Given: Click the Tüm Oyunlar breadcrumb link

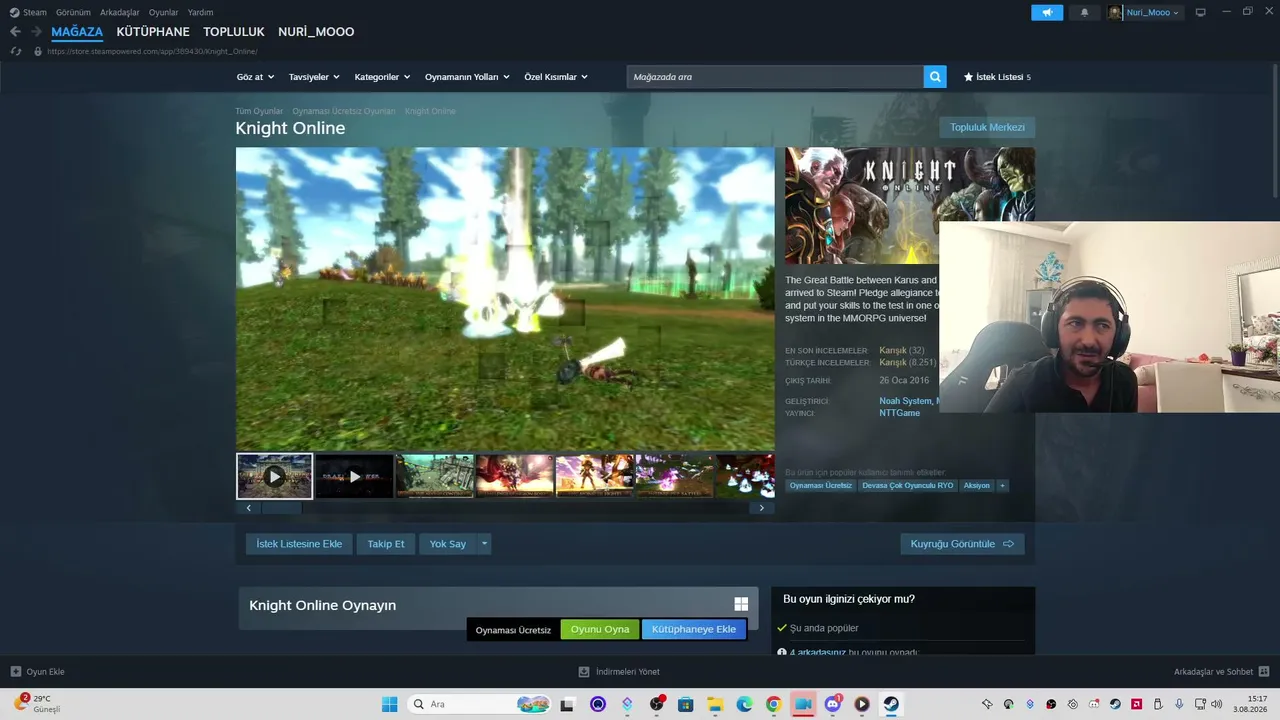Looking at the screenshot, I should coord(259,111).
